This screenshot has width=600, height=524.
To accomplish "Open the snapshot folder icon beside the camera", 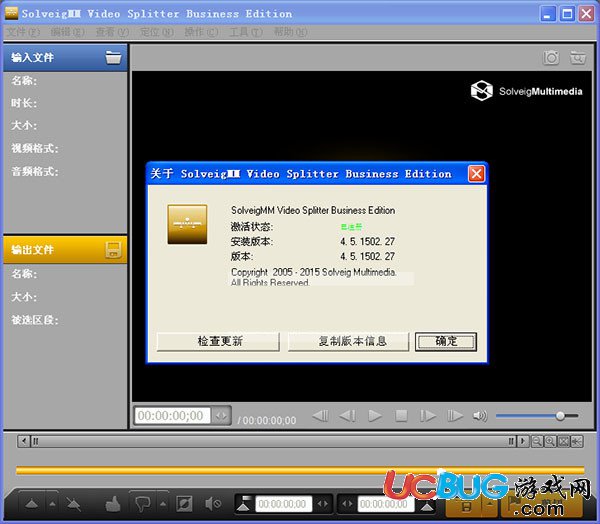I will 578,58.
